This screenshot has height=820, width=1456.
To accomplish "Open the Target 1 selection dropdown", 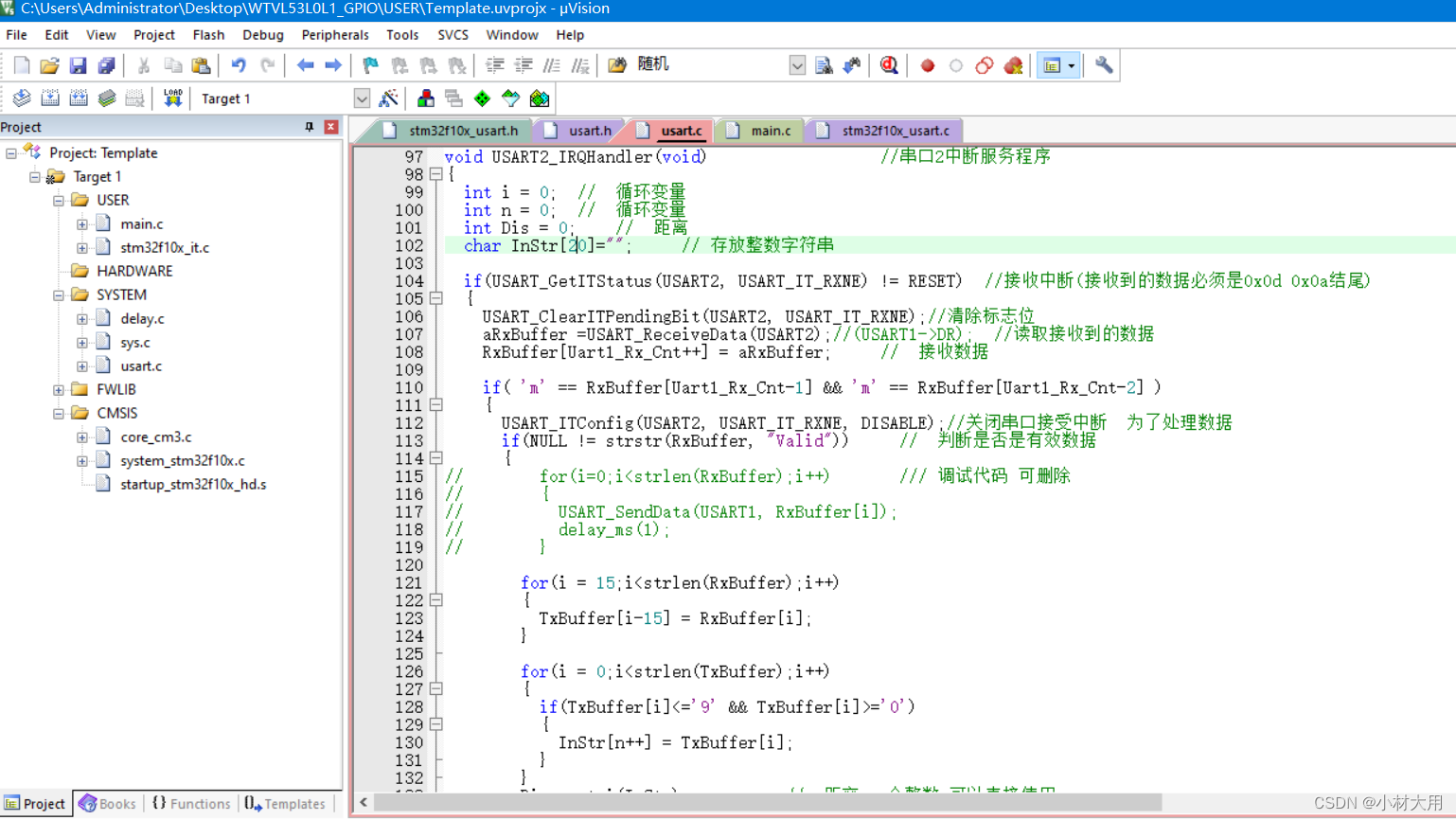I will tap(362, 98).
